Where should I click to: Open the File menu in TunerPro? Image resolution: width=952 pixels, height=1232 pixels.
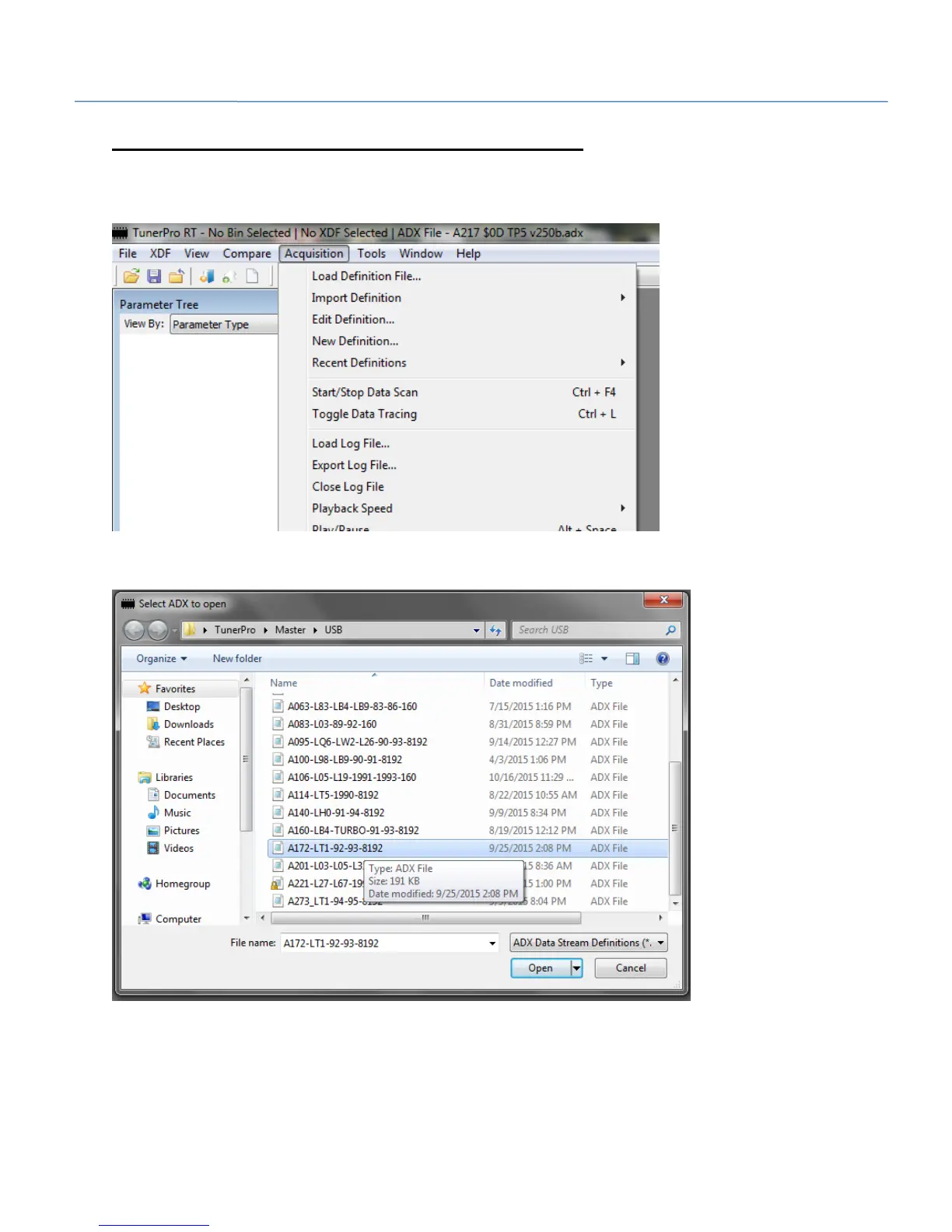[x=128, y=254]
